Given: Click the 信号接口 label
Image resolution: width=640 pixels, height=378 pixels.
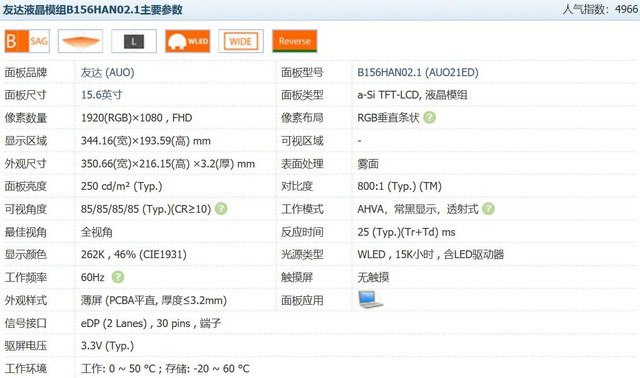Looking at the screenshot, I should coord(26,323).
